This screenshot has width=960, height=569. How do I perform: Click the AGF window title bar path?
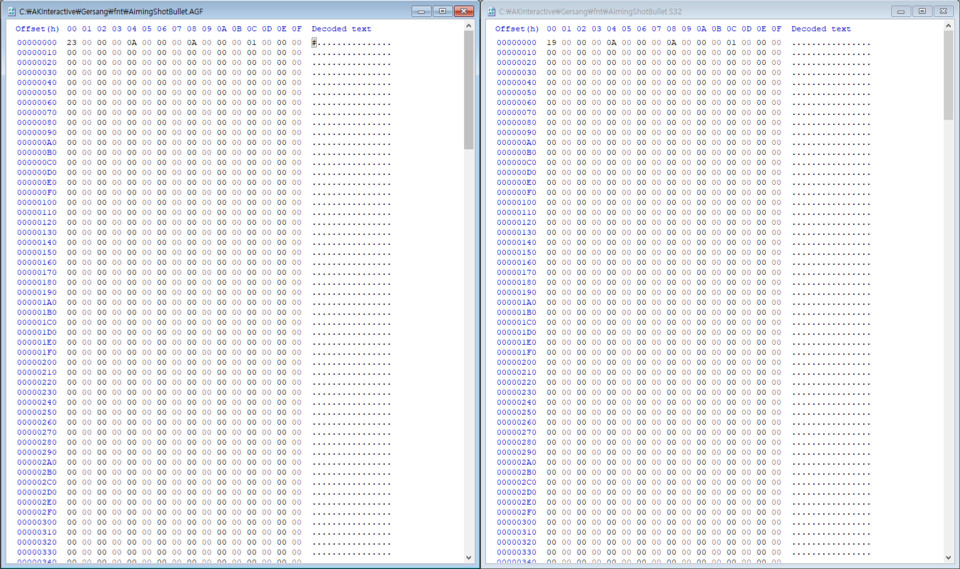[x=112, y=11]
